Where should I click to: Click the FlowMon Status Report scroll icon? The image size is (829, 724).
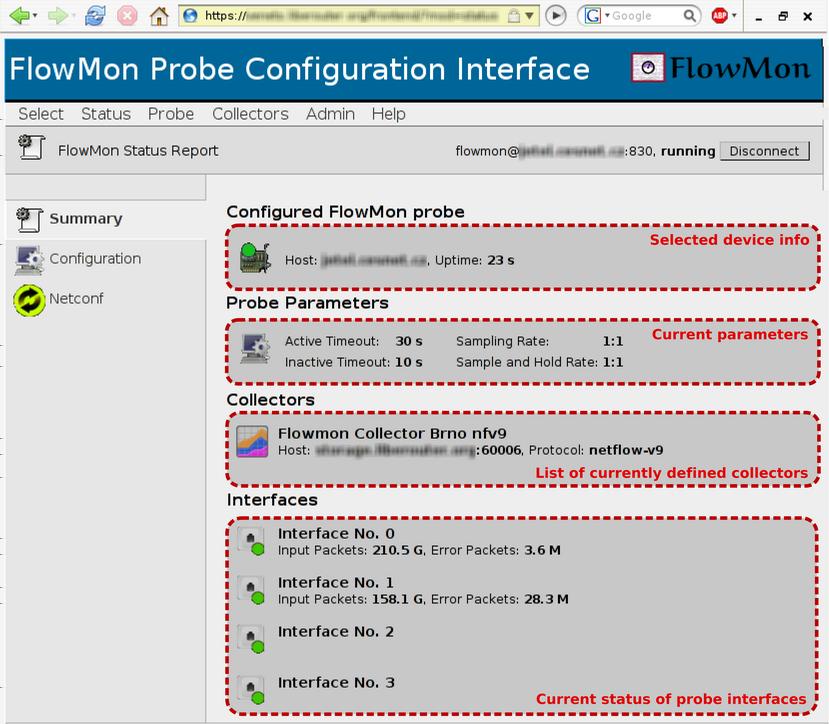coord(32,147)
